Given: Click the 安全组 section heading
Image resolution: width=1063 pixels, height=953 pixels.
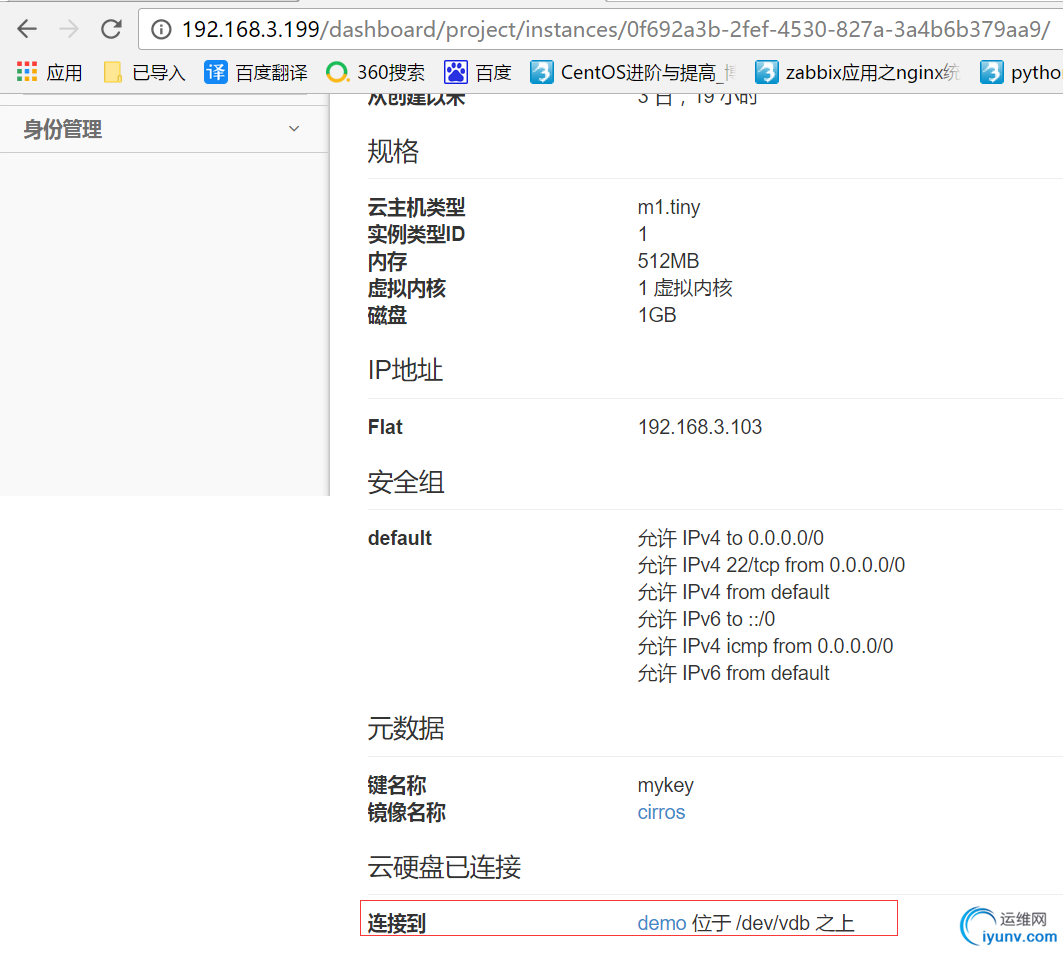Looking at the screenshot, I should 405,482.
